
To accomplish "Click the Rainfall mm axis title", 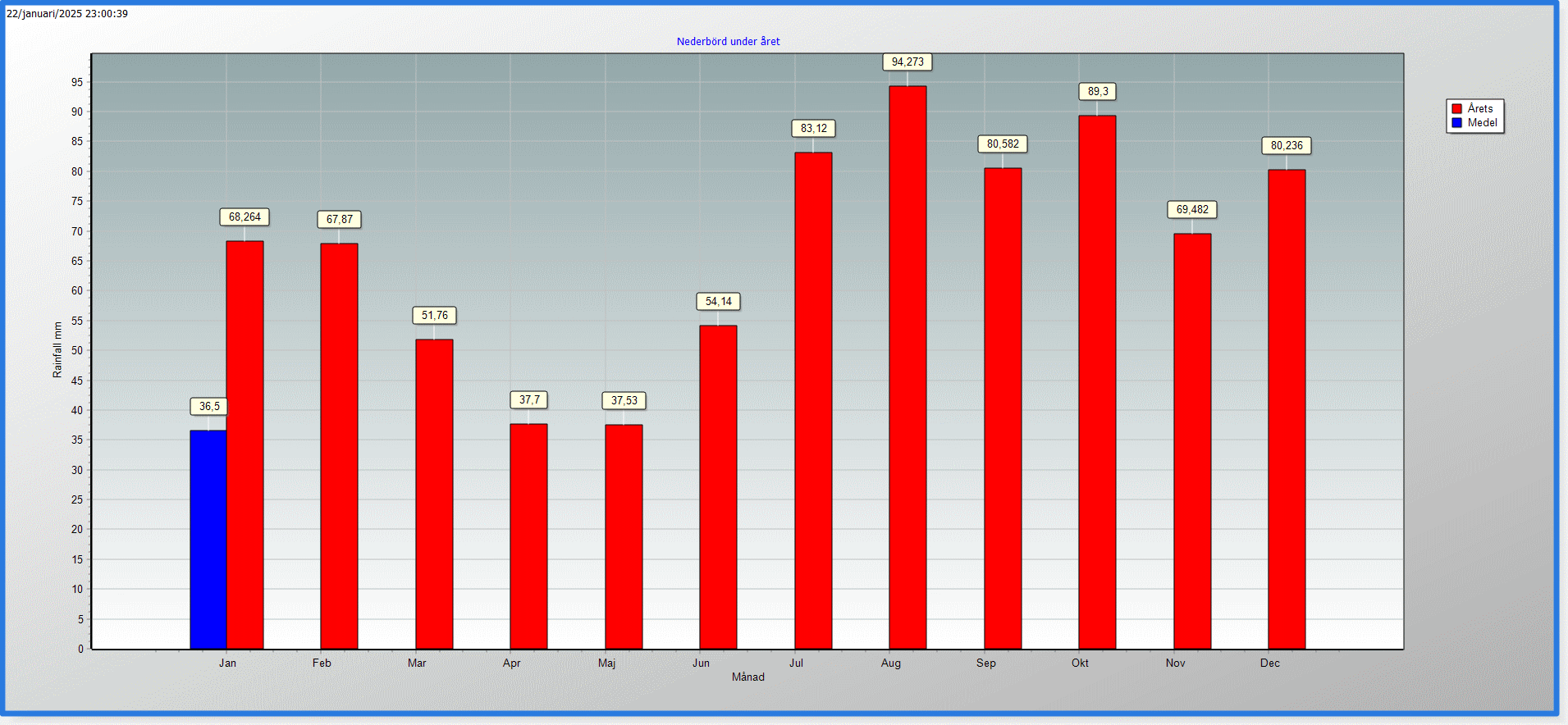I will pyautogui.click(x=57, y=349).
